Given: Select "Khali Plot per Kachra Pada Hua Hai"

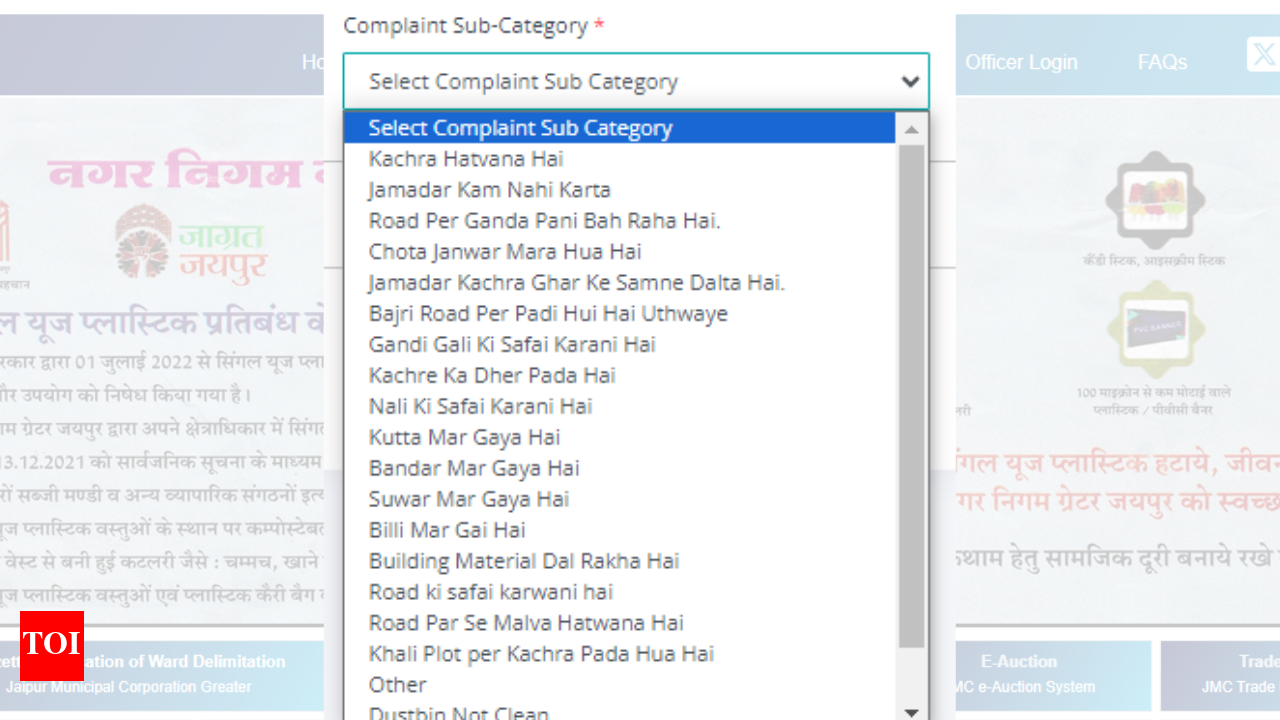Looking at the screenshot, I should point(541,654).
